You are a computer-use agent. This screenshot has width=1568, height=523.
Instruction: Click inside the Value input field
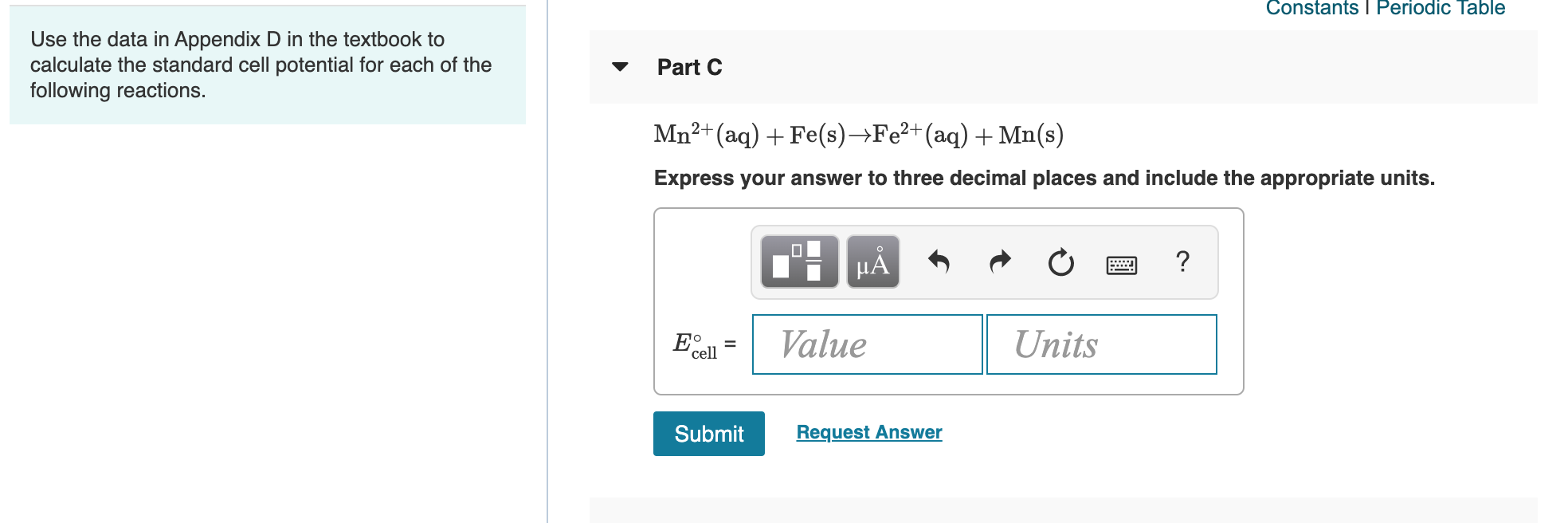(866, 344)
